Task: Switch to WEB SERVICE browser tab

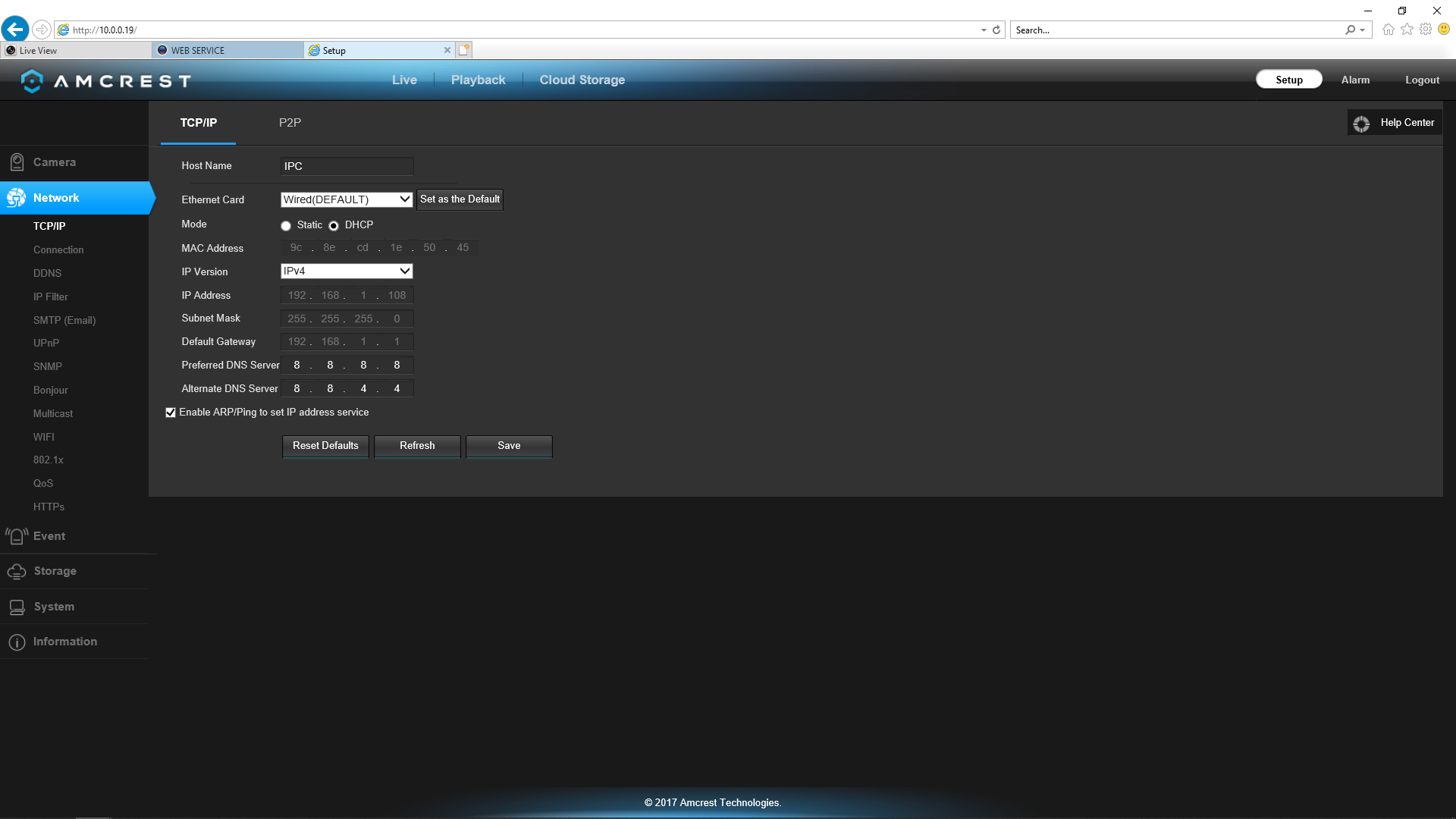Action: (227, 51)
